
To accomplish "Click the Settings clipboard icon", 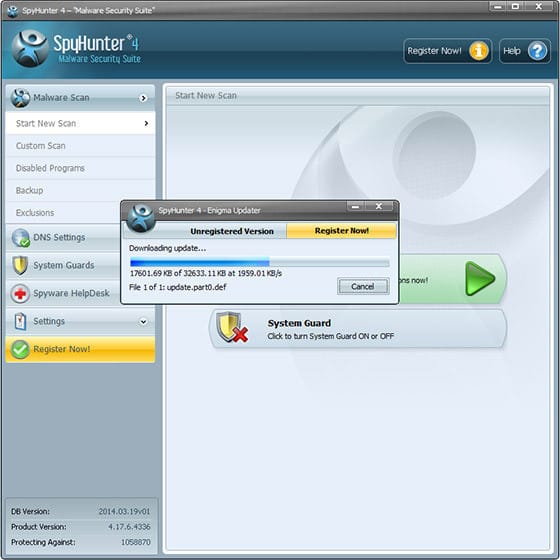I will coord(20,321).
